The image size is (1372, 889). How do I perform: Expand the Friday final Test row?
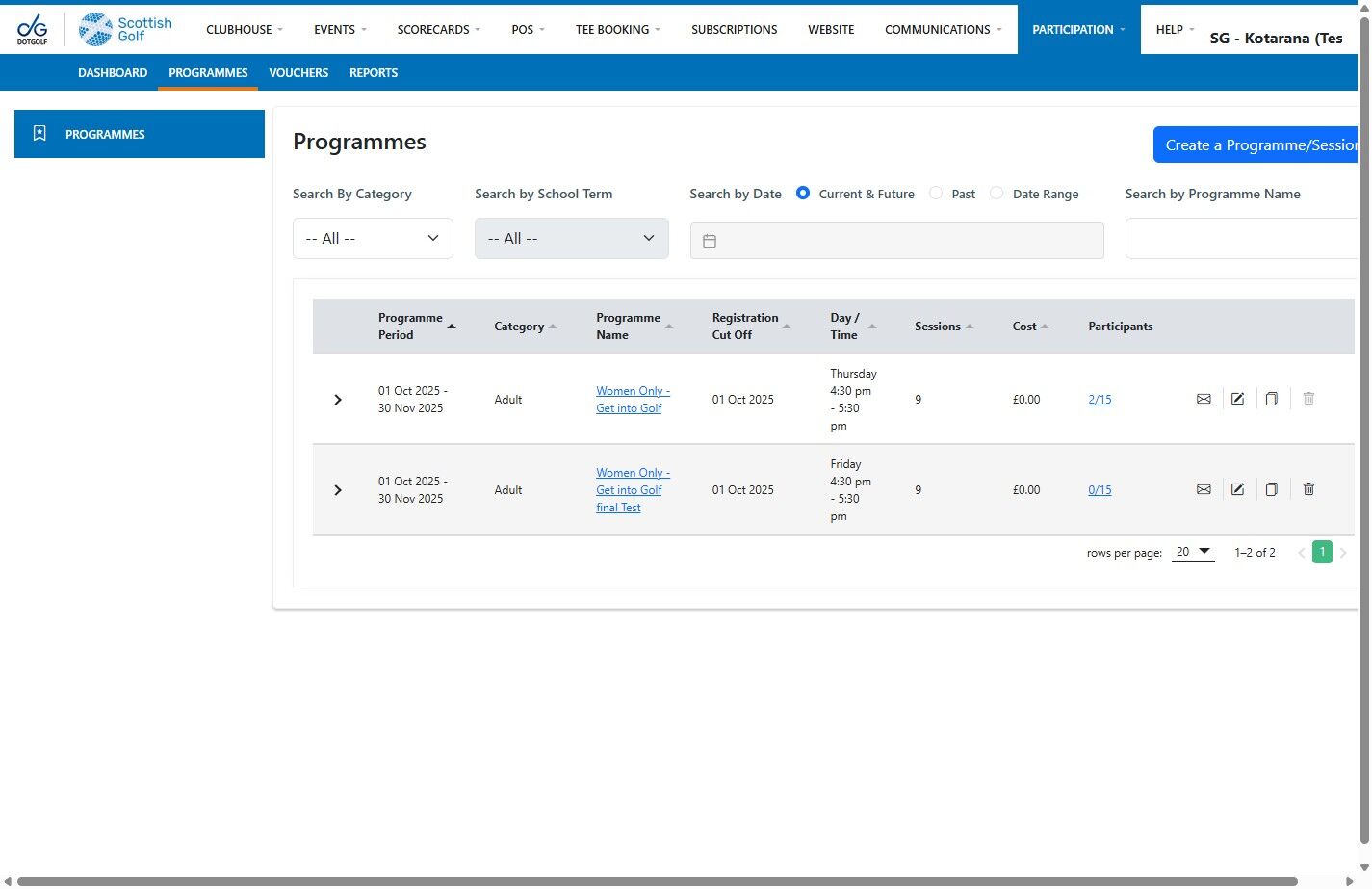[338, 490]
